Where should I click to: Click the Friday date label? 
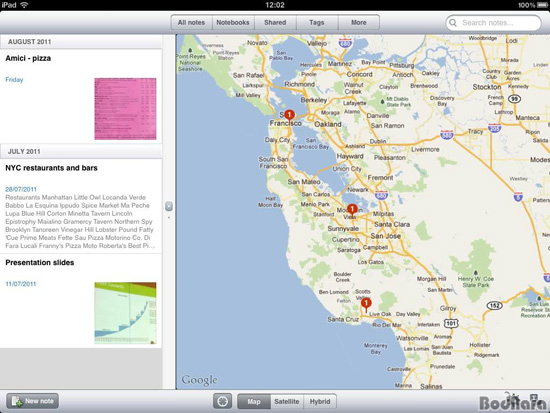(x=14, y=80)
